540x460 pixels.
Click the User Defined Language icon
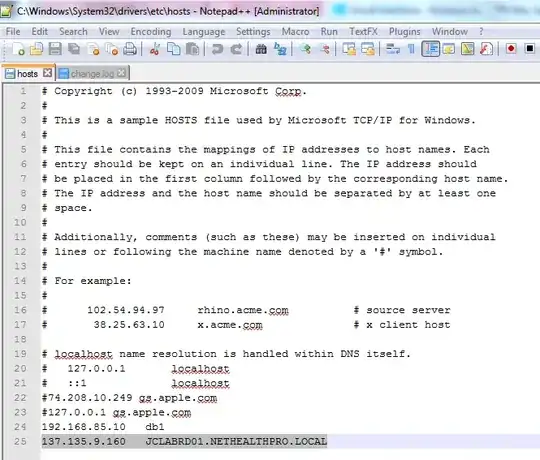click(x=449, y=49)
